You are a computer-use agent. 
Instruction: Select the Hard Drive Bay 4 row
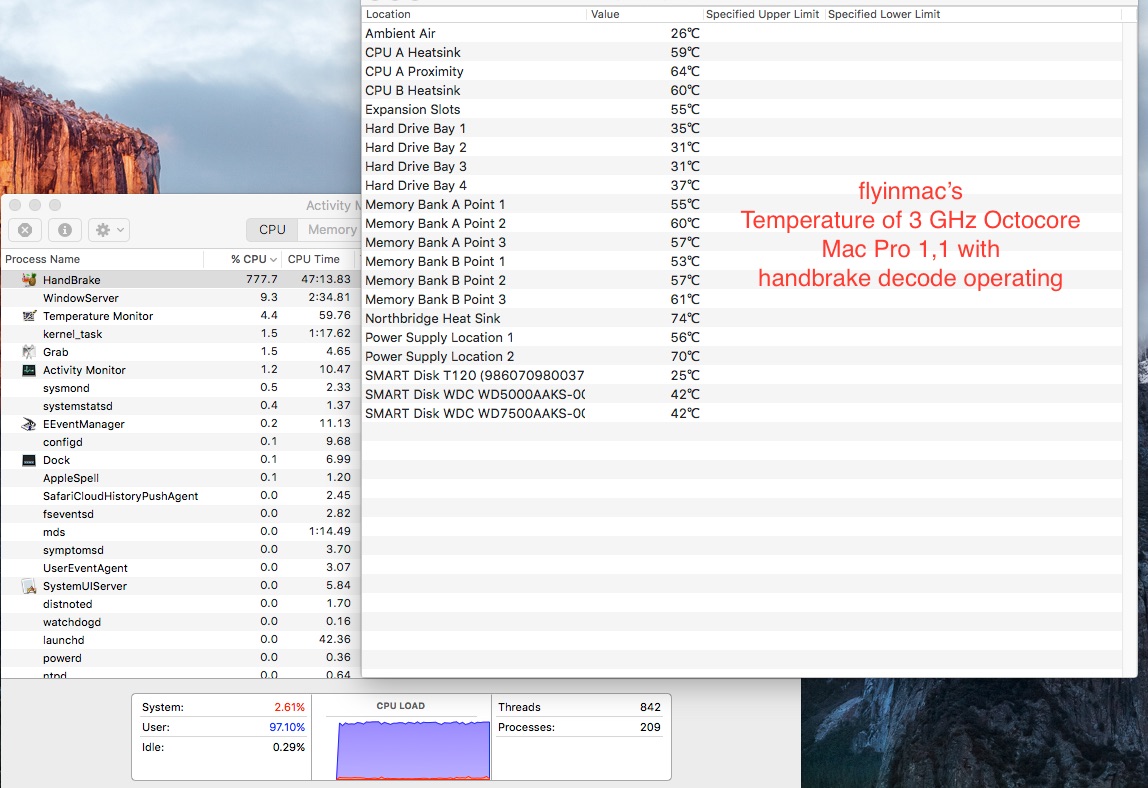742,185
